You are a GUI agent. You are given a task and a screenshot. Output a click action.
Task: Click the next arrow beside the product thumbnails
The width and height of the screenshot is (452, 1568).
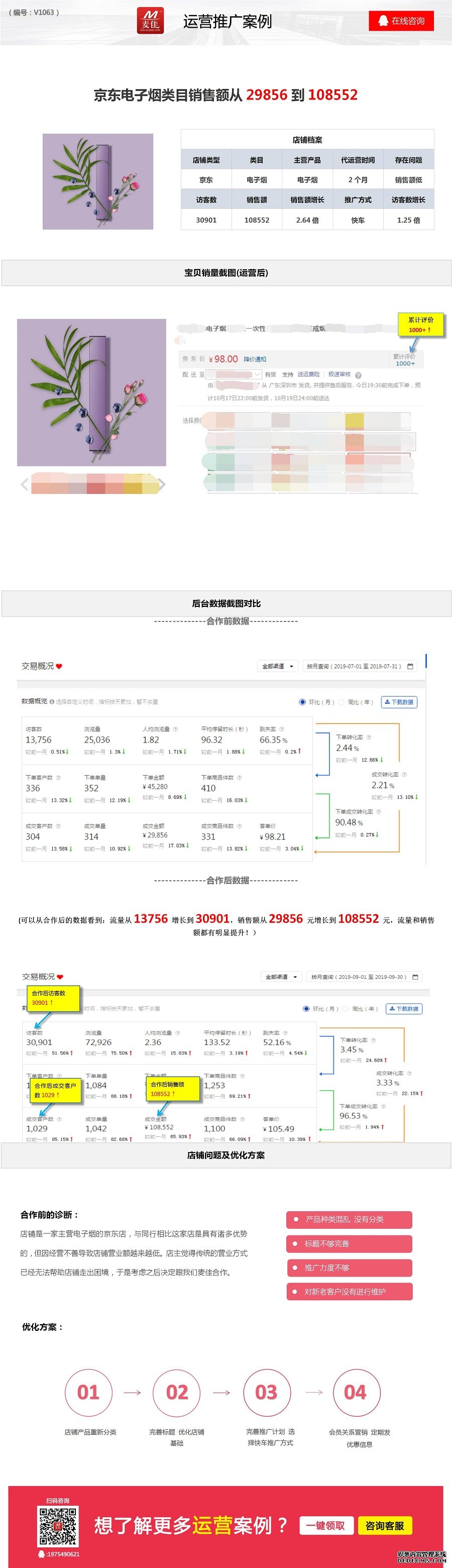click(162, 484)
